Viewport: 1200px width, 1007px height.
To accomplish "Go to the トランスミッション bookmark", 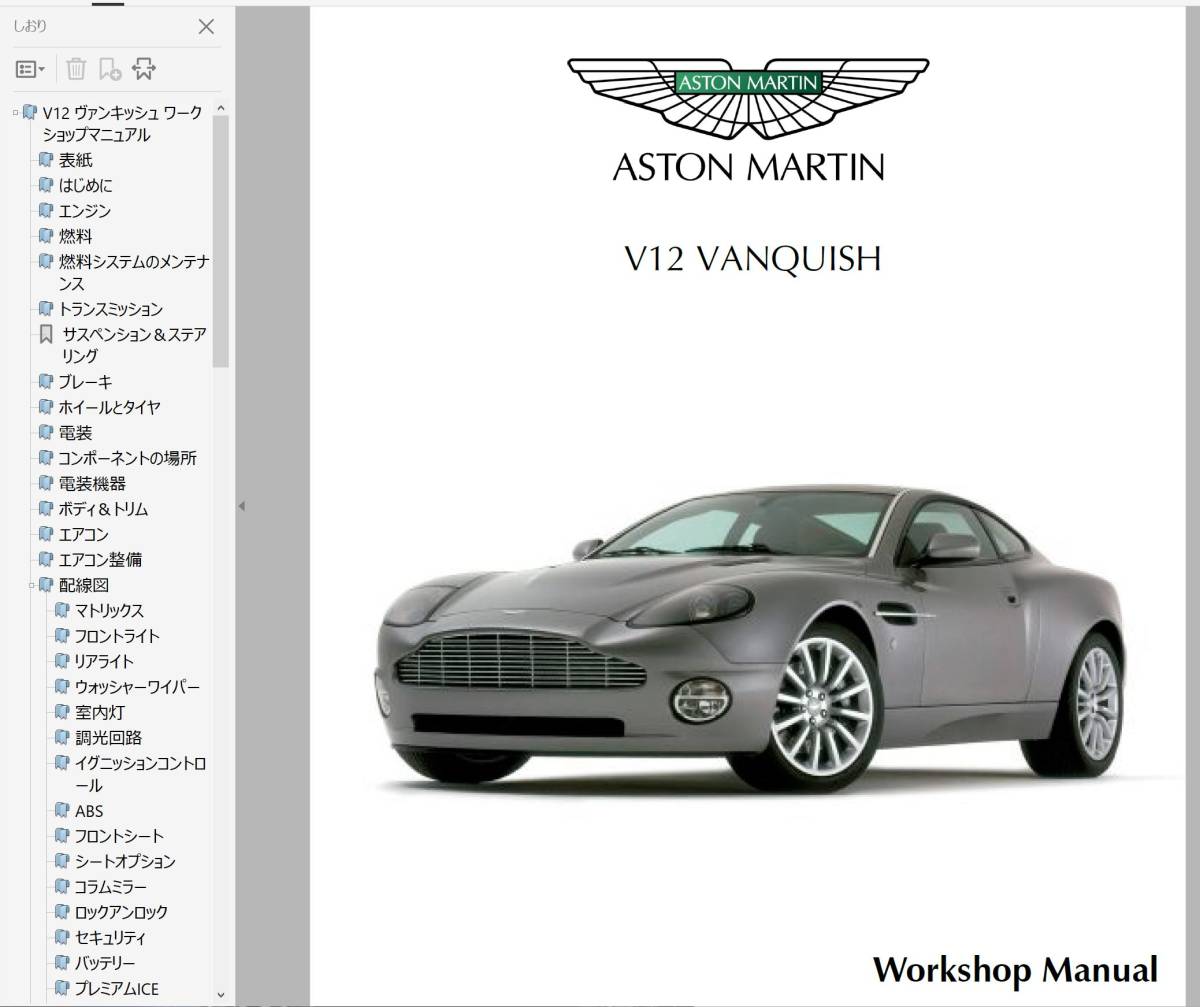I will (110, 309).
